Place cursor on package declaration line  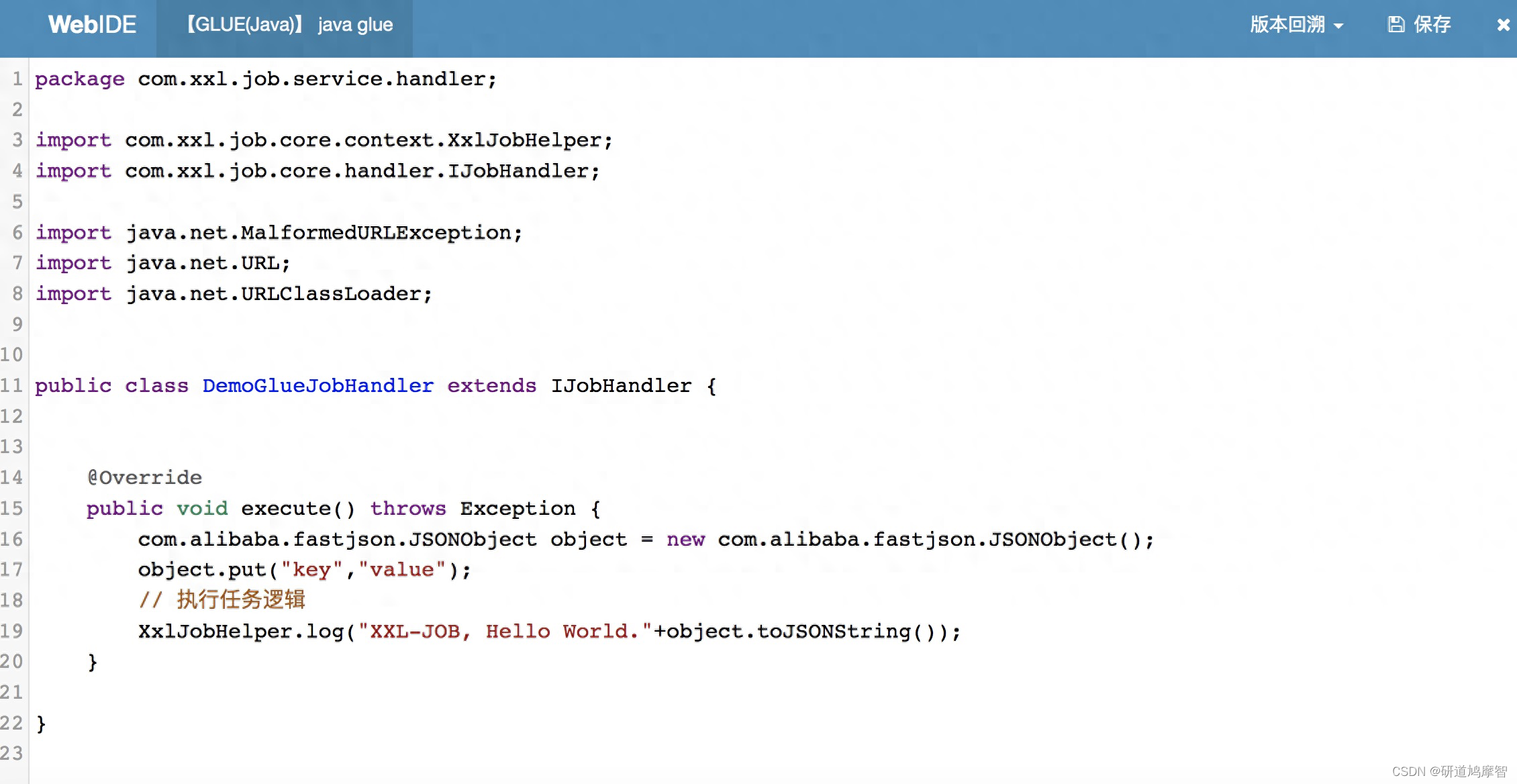[265, 79]
